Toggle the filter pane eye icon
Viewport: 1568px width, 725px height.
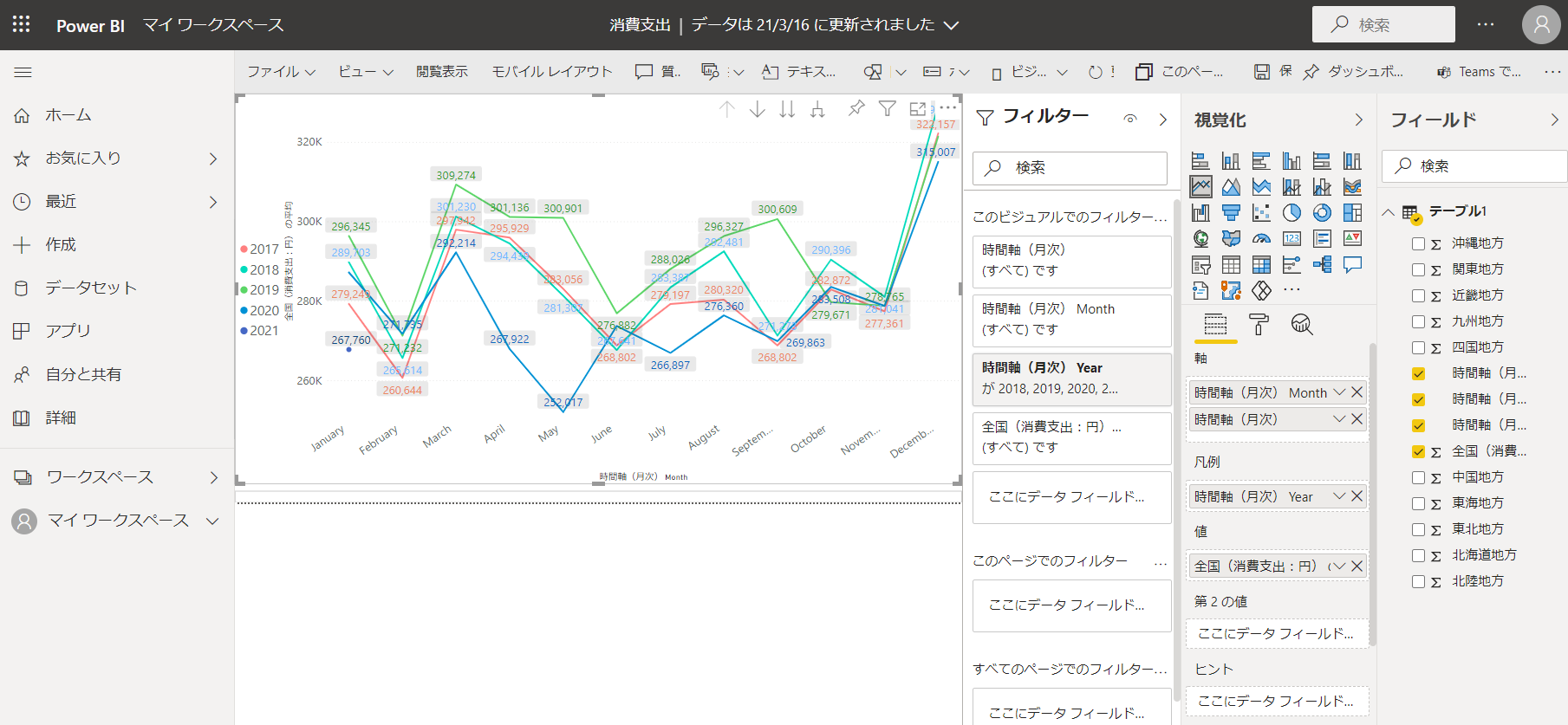(x=1130, y=120)
